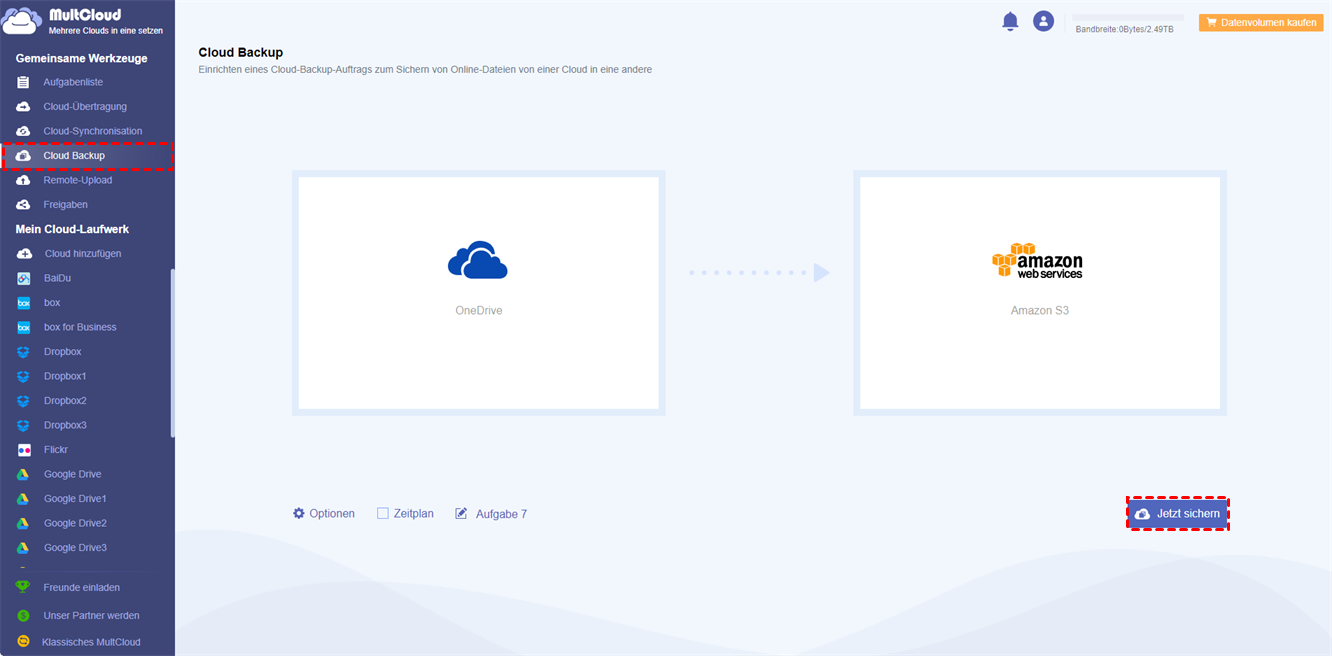The width and height of the screenshot is (1332, 656).
Task: Select the Dropbox drive entry
Action: click(63, 352)
